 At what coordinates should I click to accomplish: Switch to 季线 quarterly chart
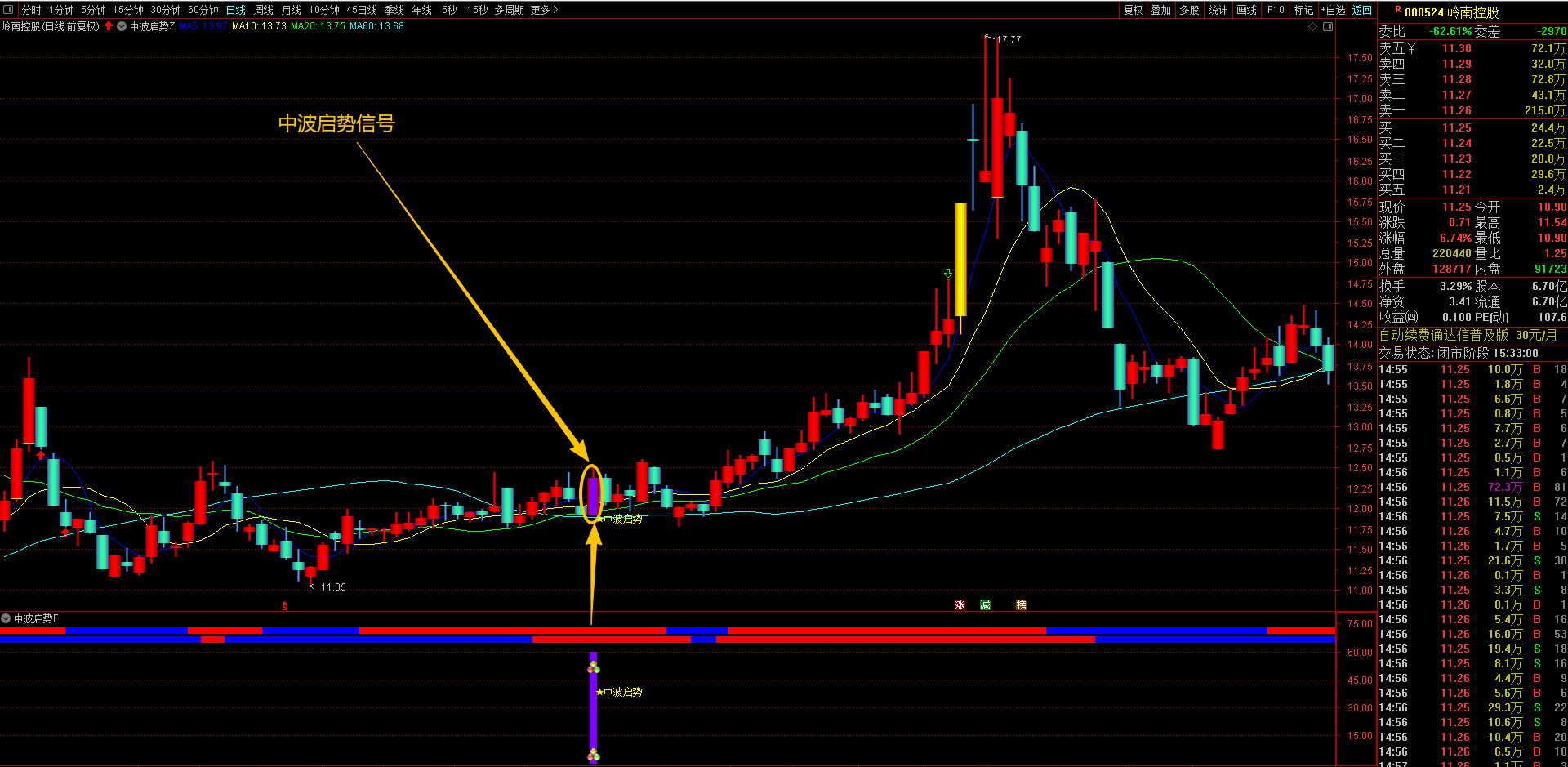[x=394, y=10]
